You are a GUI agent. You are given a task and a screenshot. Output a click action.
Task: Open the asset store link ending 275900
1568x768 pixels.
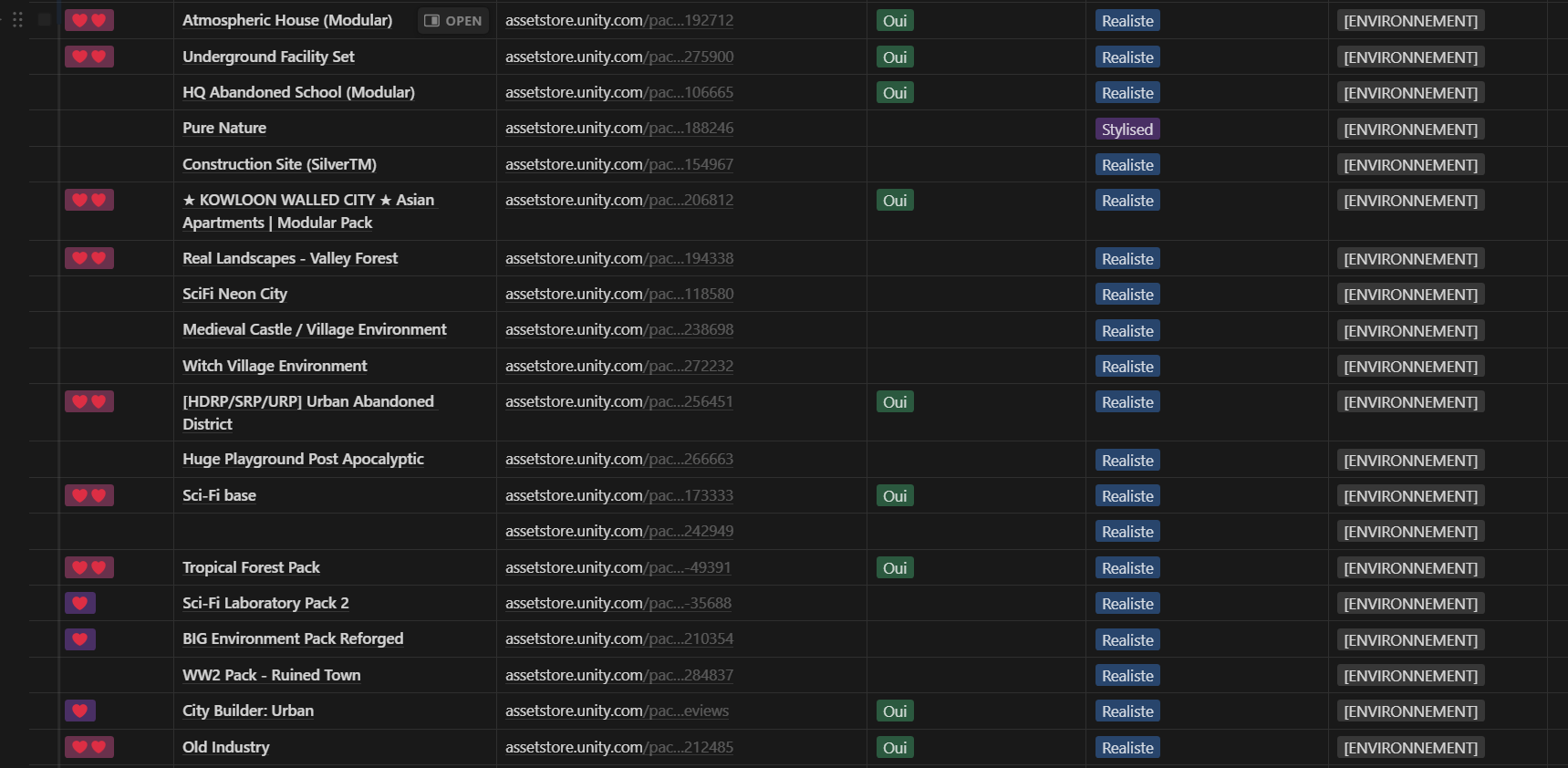[619, 57]
